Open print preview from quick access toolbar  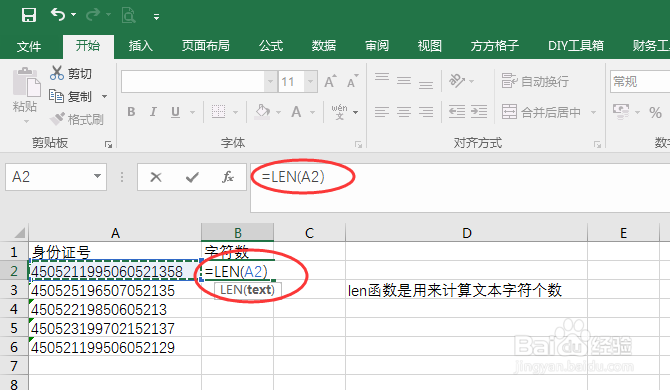(129, 15)
